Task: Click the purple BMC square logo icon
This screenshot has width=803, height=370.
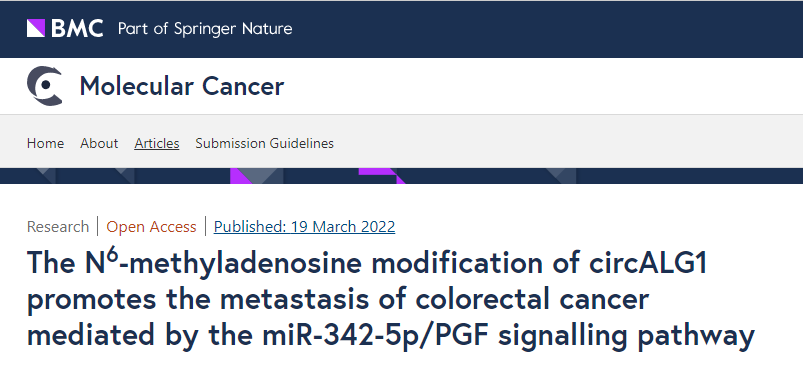Action: tap(36, 28)
